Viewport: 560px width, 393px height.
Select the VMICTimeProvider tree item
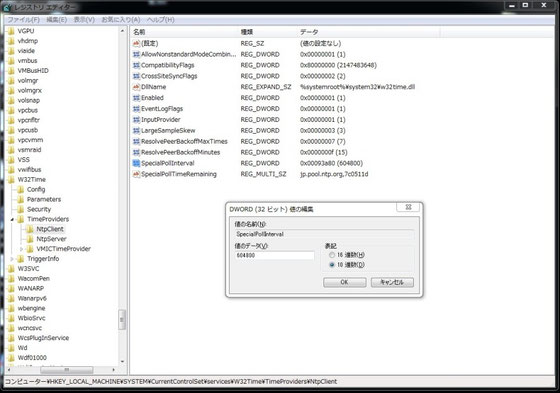[64, 249]
